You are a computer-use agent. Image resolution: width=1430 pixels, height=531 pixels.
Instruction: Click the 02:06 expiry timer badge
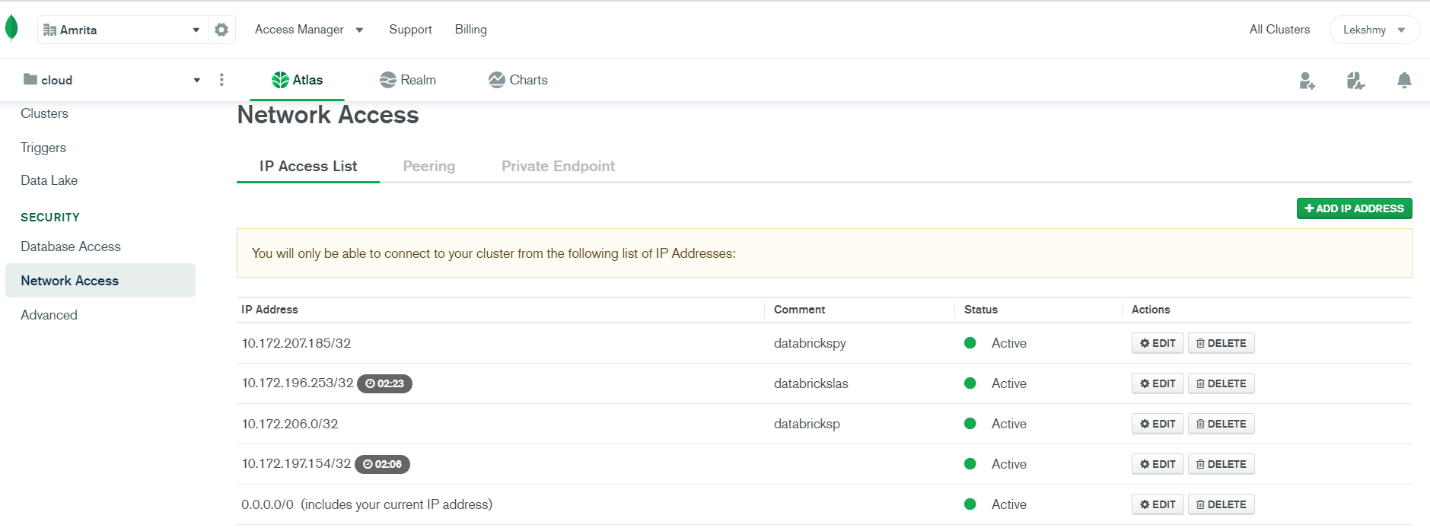(x=383, y=464)
